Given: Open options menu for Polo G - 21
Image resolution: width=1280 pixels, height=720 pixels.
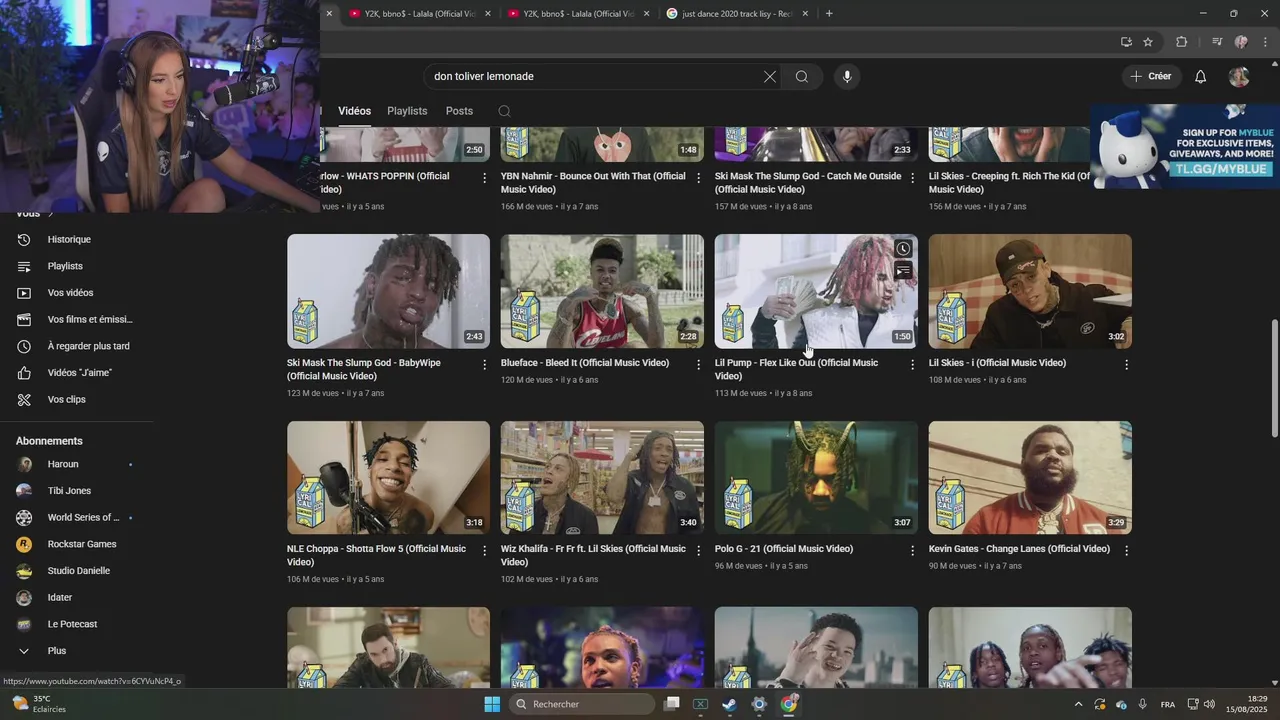Looking at the screenshot, I should point(912,551).
